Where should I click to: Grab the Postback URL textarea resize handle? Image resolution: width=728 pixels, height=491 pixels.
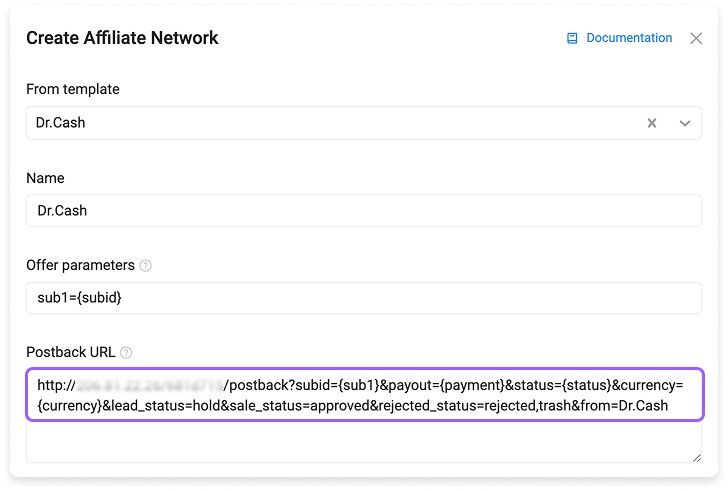[697, 458]
